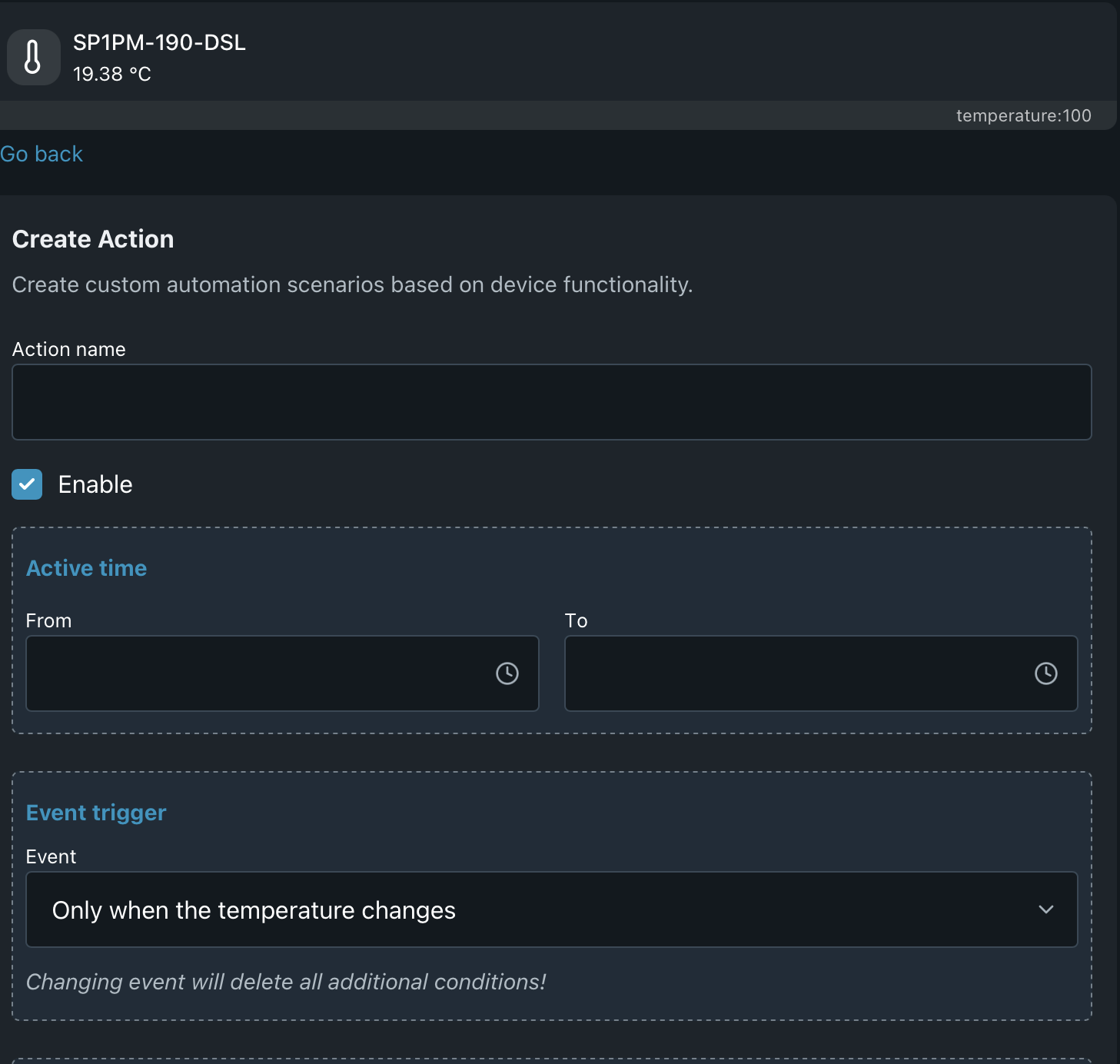
Task: Click the changing event warning note
Action: (x=286, y=982)
